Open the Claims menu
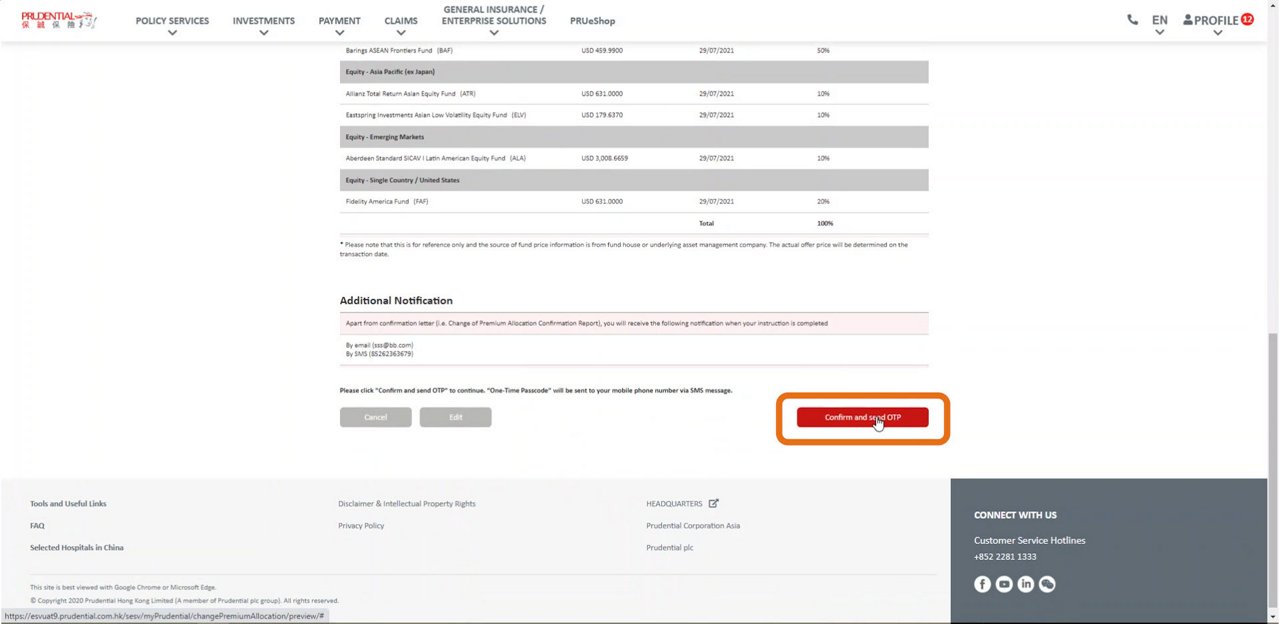Image resolution: width=1280 pixels, height=624 pixels. (400, 21)
